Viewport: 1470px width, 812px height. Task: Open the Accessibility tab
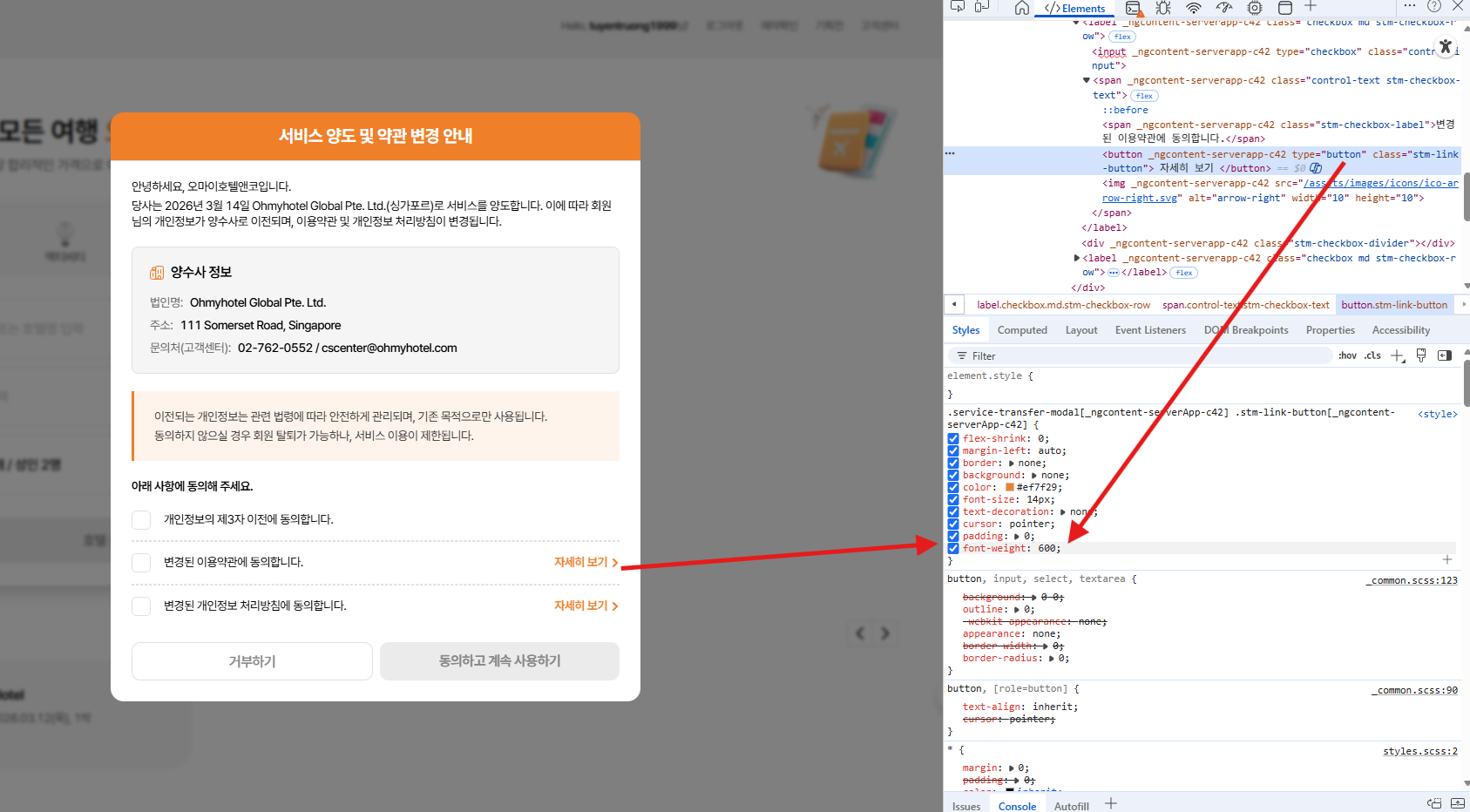point(1401,330)
